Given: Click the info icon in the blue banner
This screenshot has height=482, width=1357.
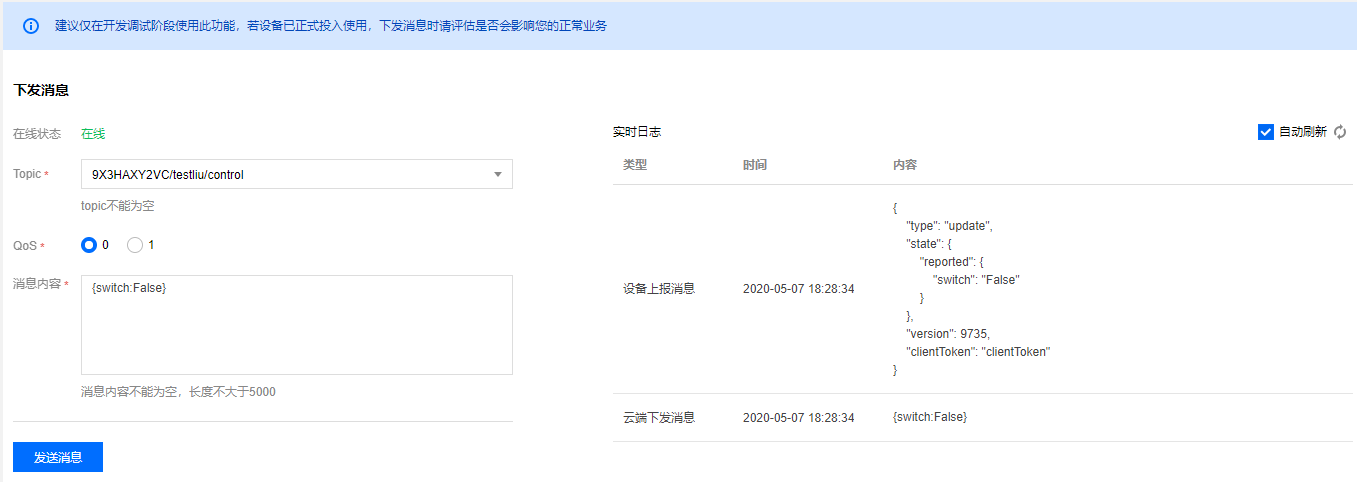Looking at the screenshot, I should click(x=31, y=26).
